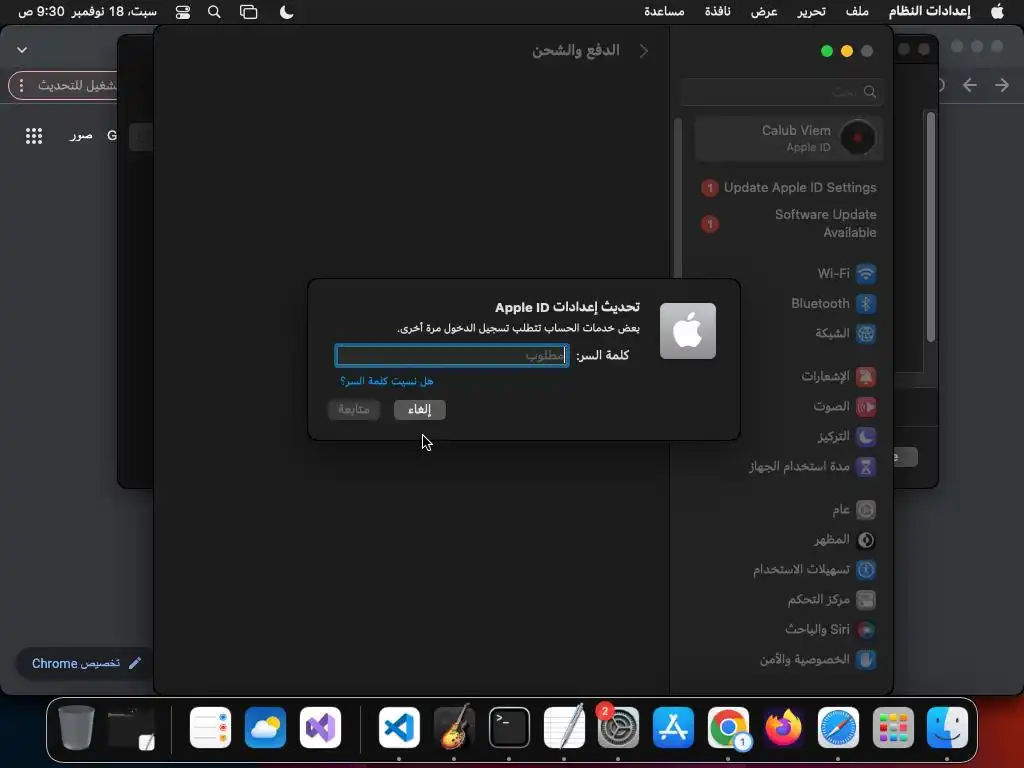The height and width of the screenshot is (768, 1024).
Task: Click هل نسيت كلمة السر؟ link
Action: click(x=387, y=381)
